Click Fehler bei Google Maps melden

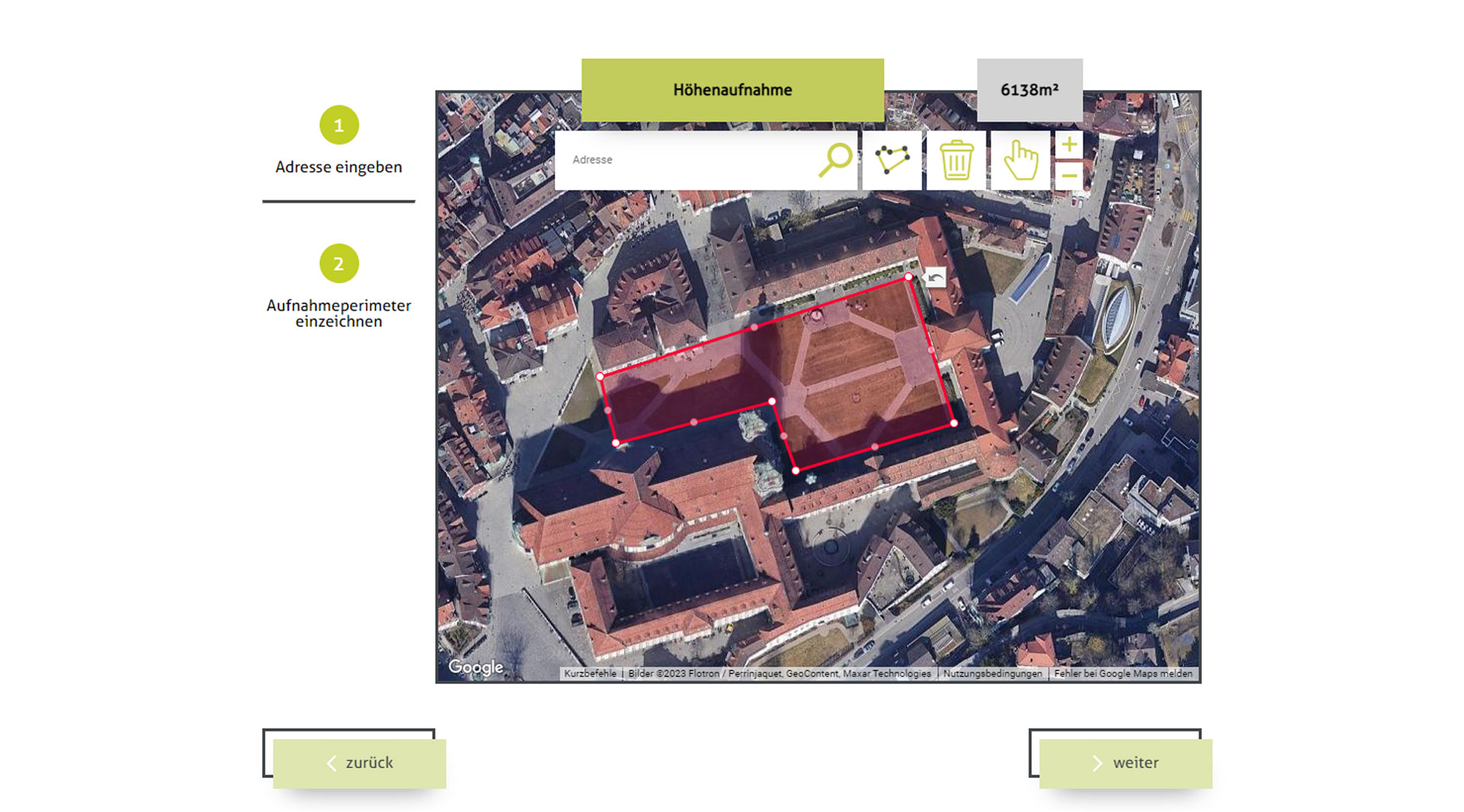[1123, 674]
